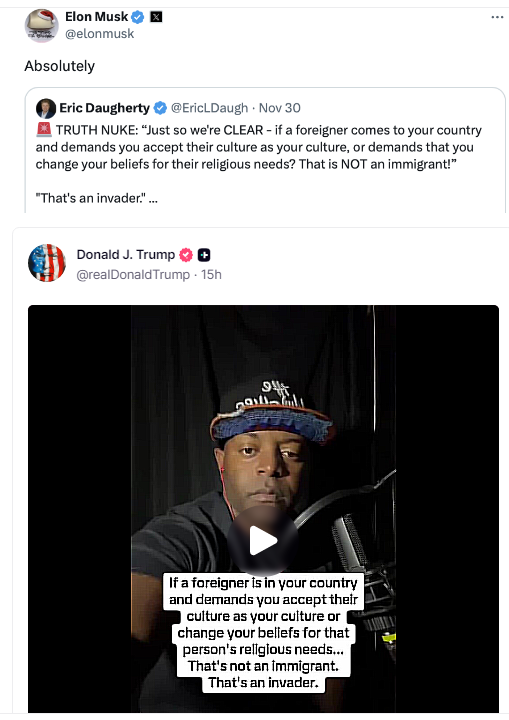Click the red verified badge beside Trump
The height and width of the screenshot is (720, 509).
[186, 255]
